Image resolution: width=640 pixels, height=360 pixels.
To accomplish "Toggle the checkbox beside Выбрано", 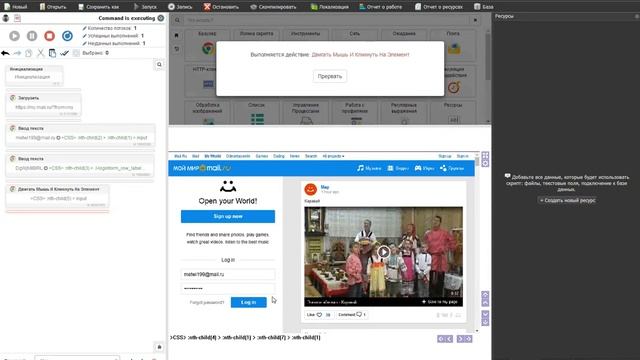I will [76, 53].
